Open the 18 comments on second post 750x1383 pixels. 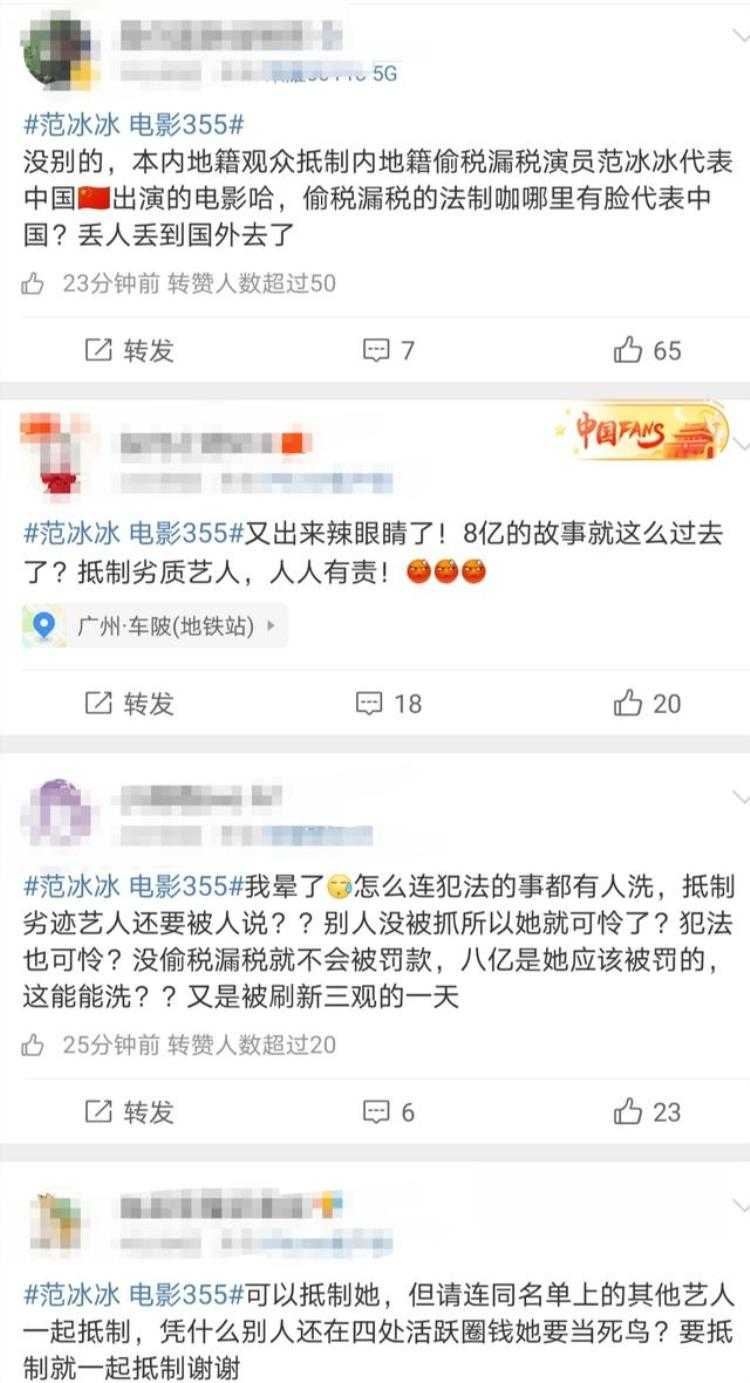390,703
